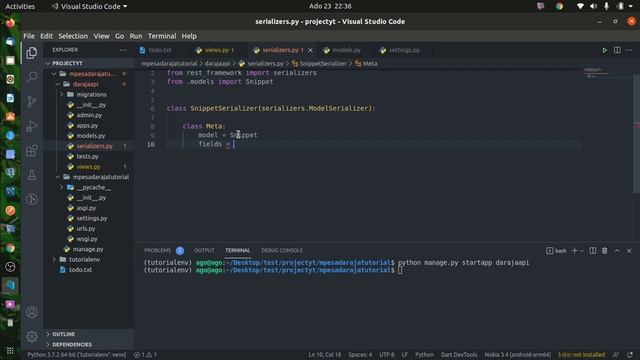Show Applications grid in dock

[x=10, y=351]
